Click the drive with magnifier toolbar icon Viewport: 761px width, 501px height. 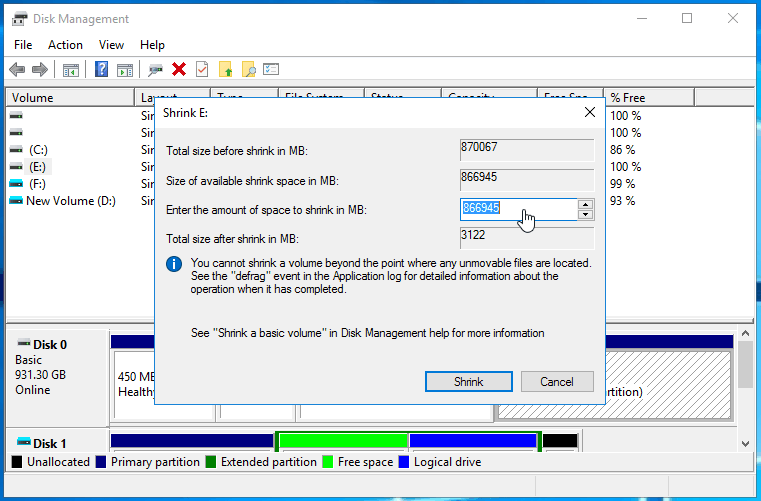155,70
